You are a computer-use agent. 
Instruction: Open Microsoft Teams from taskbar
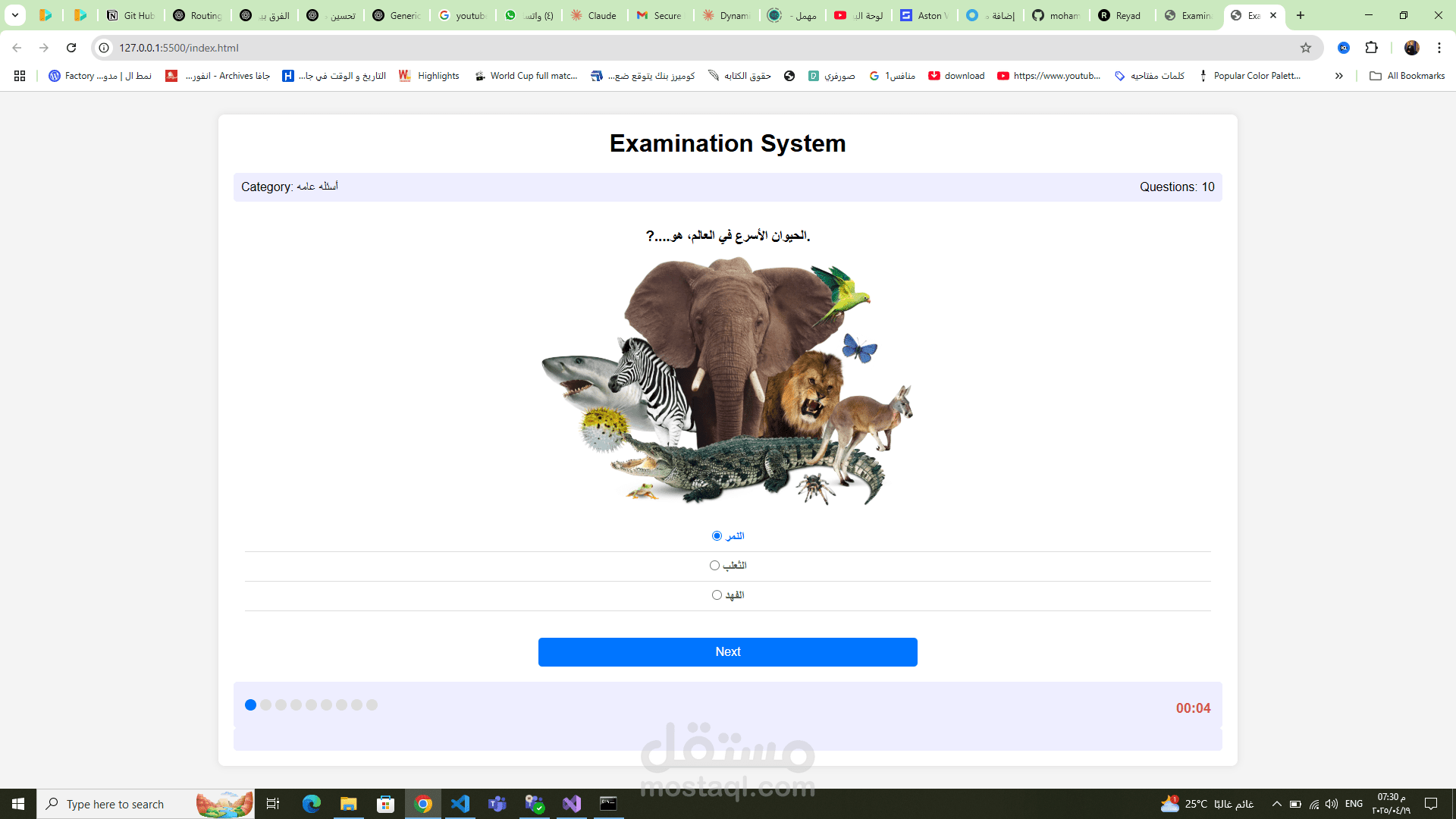497,804
